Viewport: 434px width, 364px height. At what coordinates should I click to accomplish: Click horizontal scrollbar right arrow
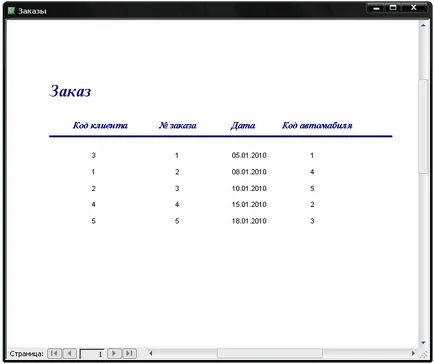pos(413,353)
